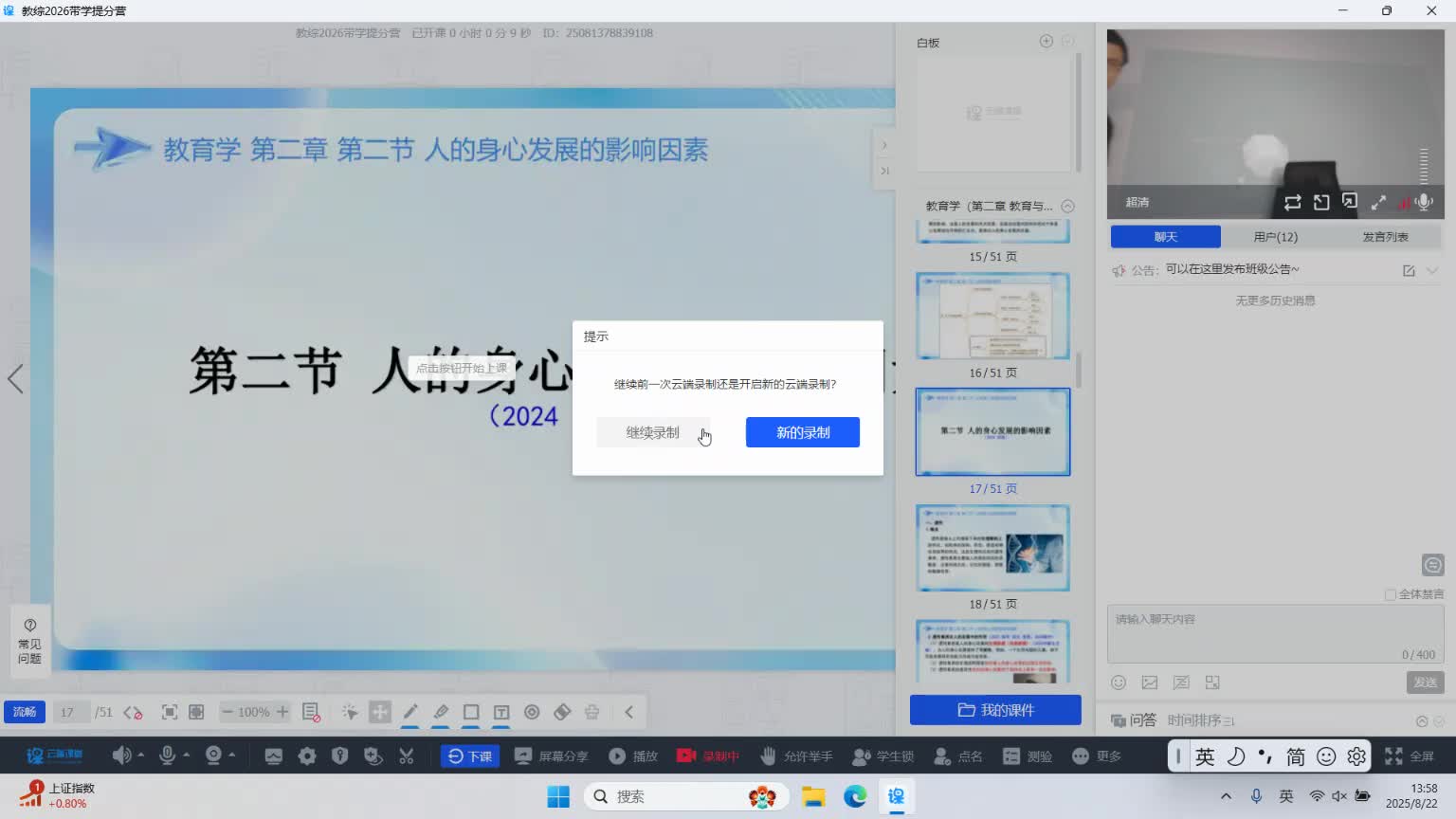Switch to the 用户(12) tab
1456x819 pixels.
click(x=1275, y=236)
